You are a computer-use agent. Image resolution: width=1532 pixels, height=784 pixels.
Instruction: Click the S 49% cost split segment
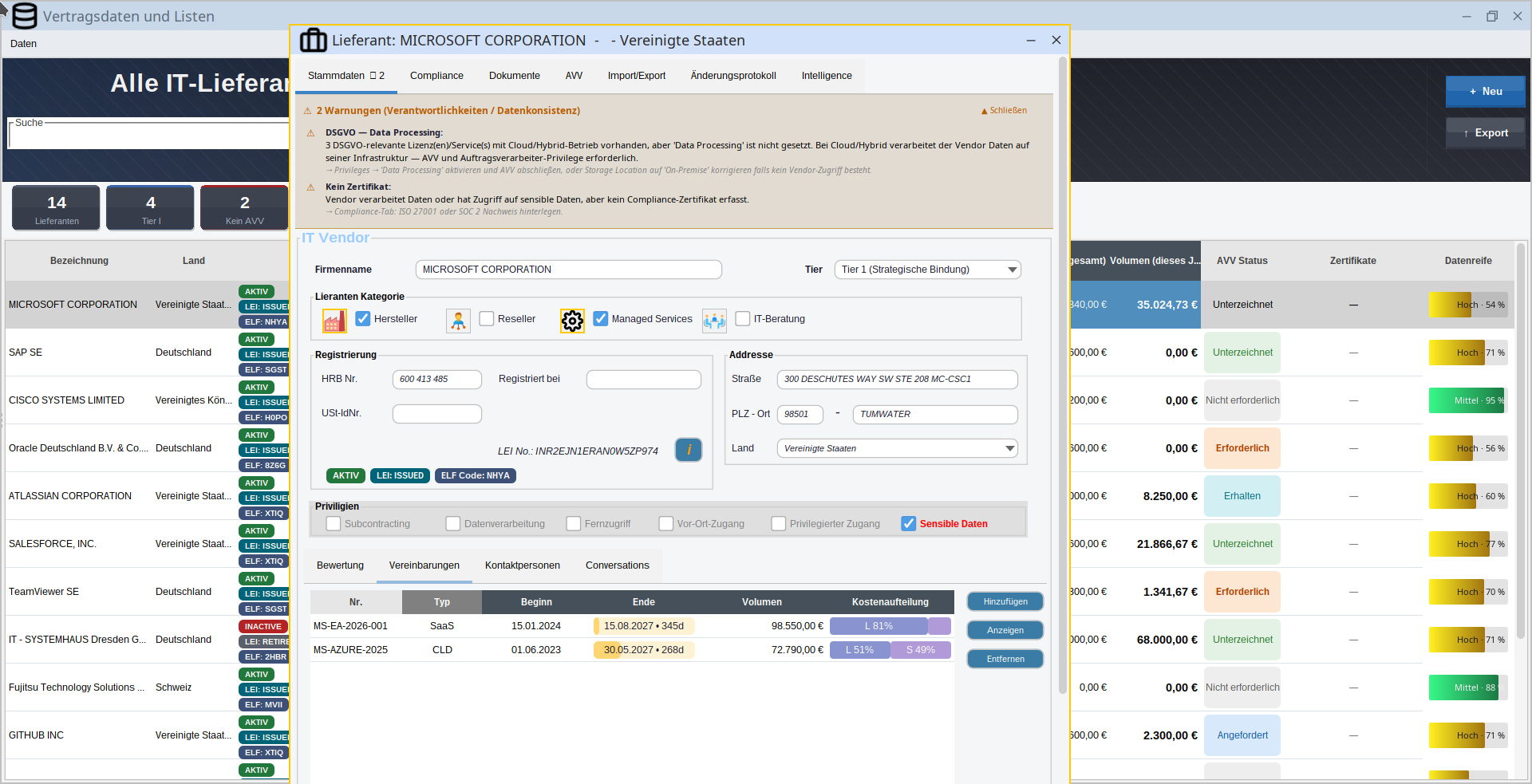(x=921, y=650)
